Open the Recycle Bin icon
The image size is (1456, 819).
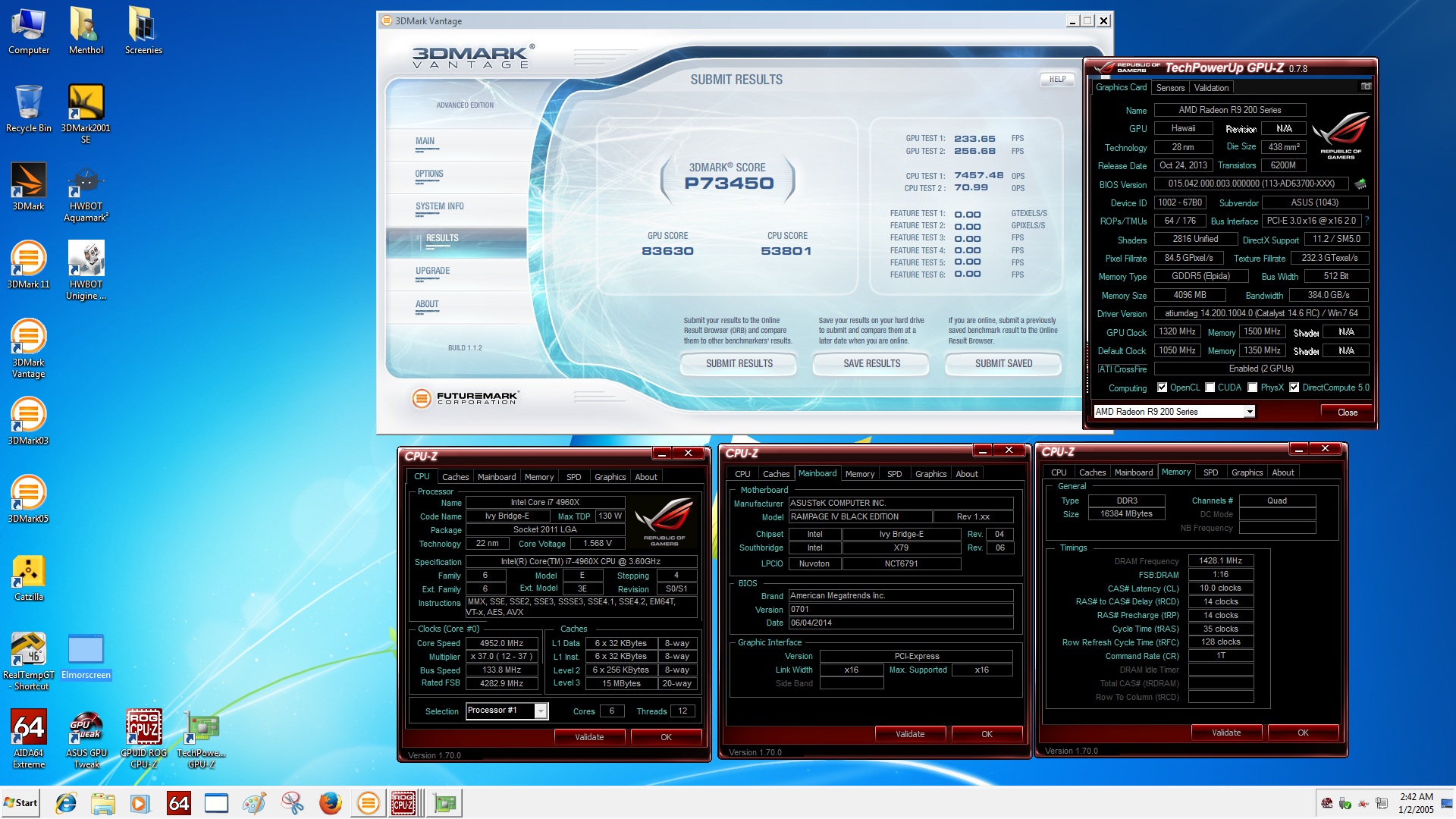(x=29, y=109)
